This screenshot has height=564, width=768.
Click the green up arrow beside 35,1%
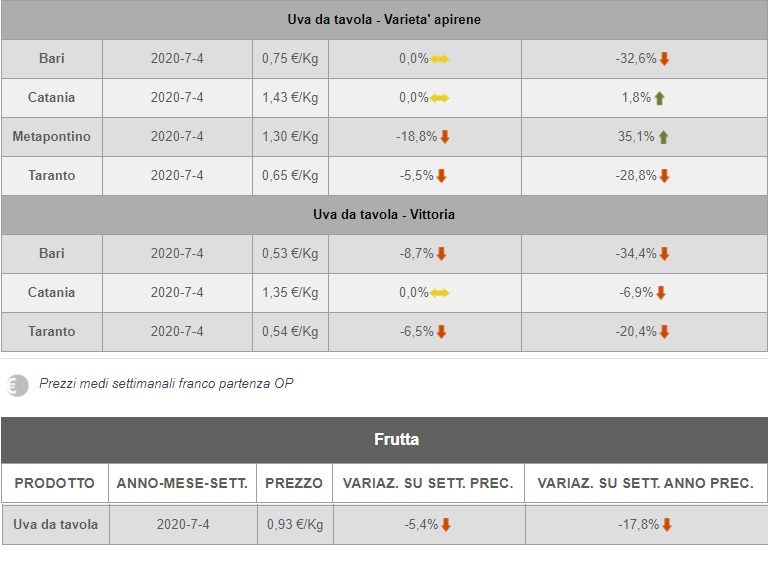tap(664, 137)
